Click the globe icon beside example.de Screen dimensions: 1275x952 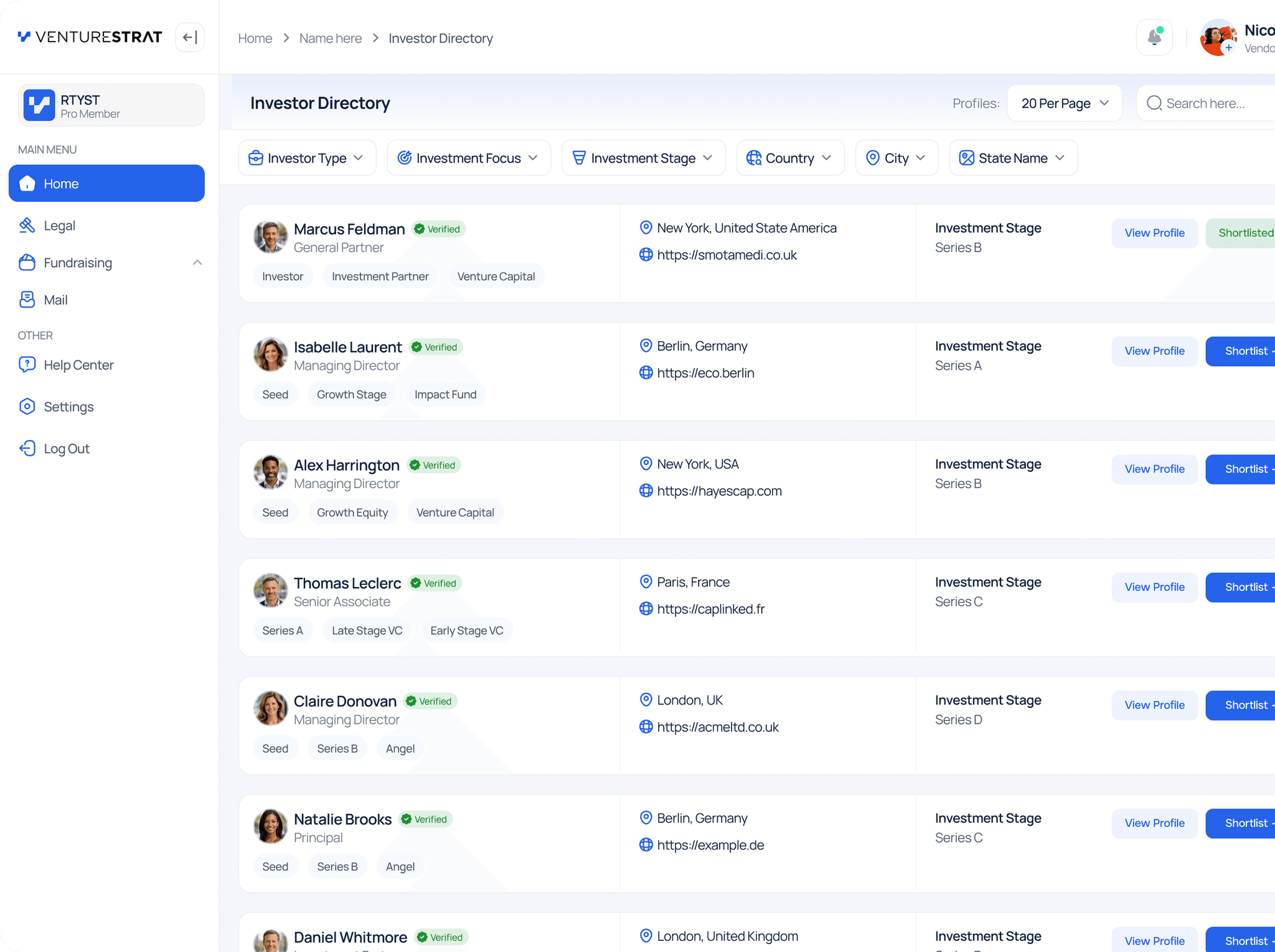[x=646, y=845]
